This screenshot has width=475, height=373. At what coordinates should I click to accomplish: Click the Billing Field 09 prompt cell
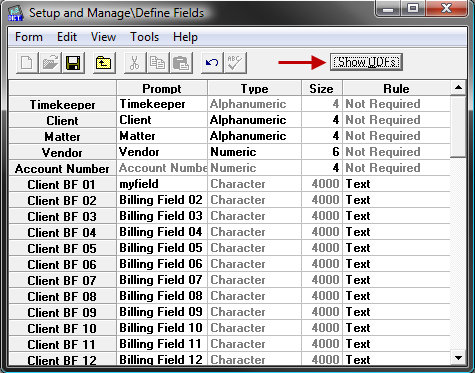162,312
